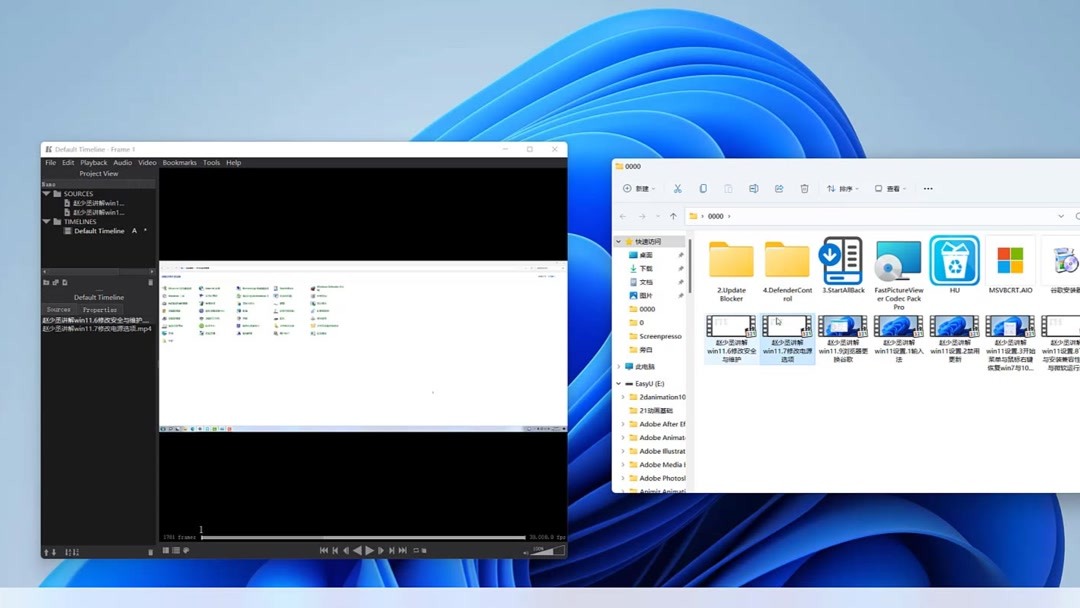Toggle loop playback in the transport bar

coord(415,549)
